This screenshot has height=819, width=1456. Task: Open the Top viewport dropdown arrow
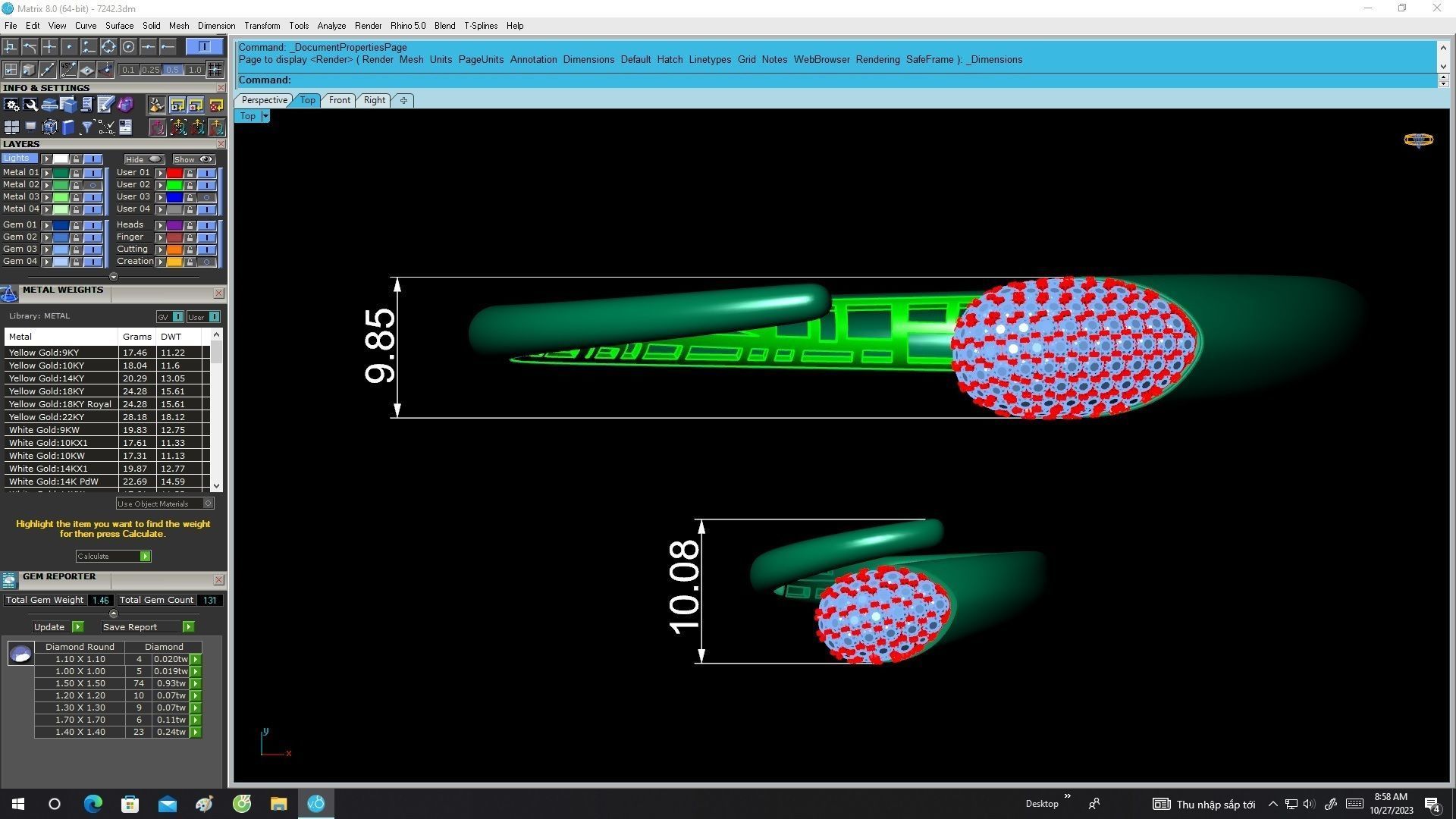[x=265, y=116]
